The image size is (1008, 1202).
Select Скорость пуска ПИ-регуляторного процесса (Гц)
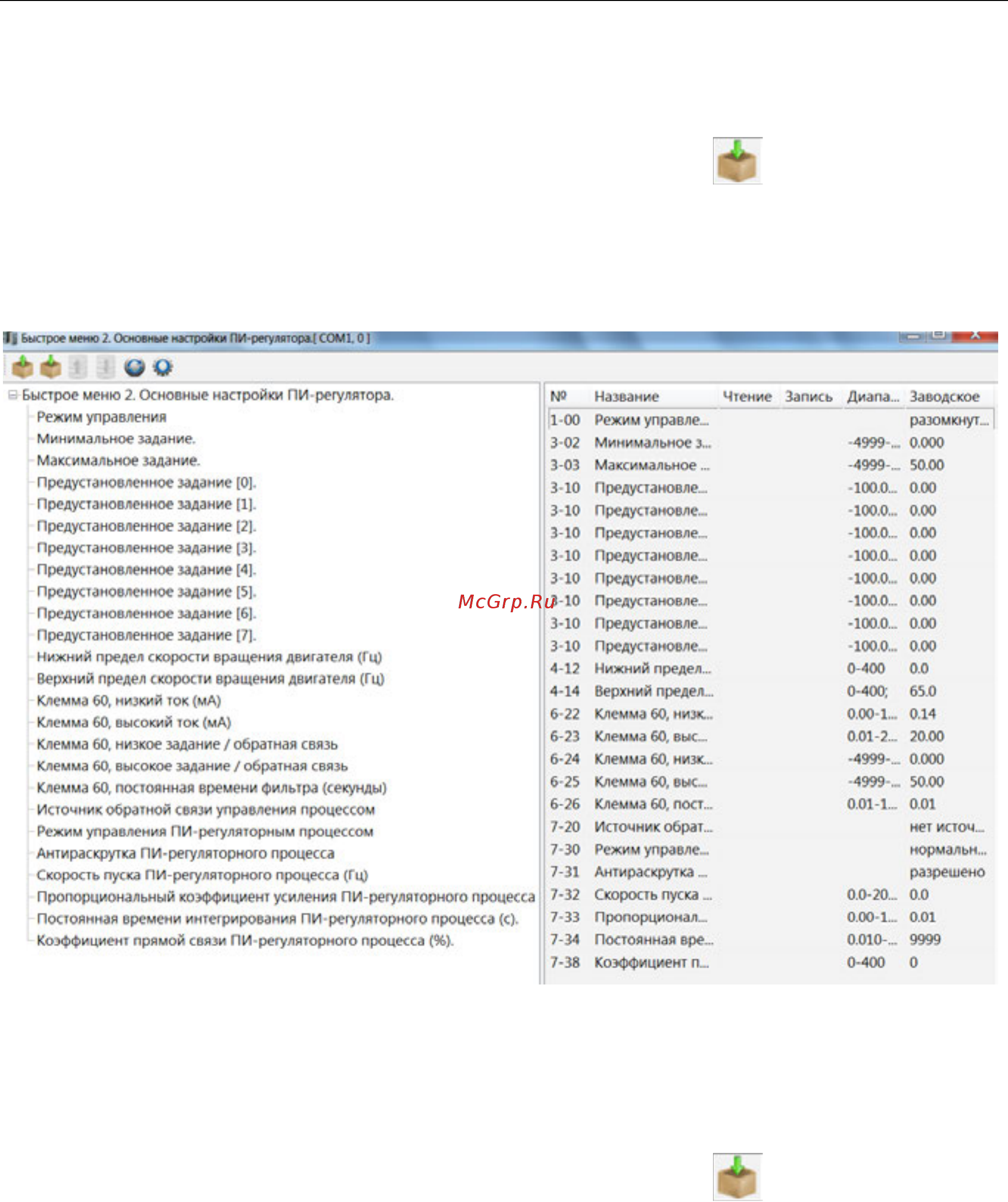(x=203, y=874)
